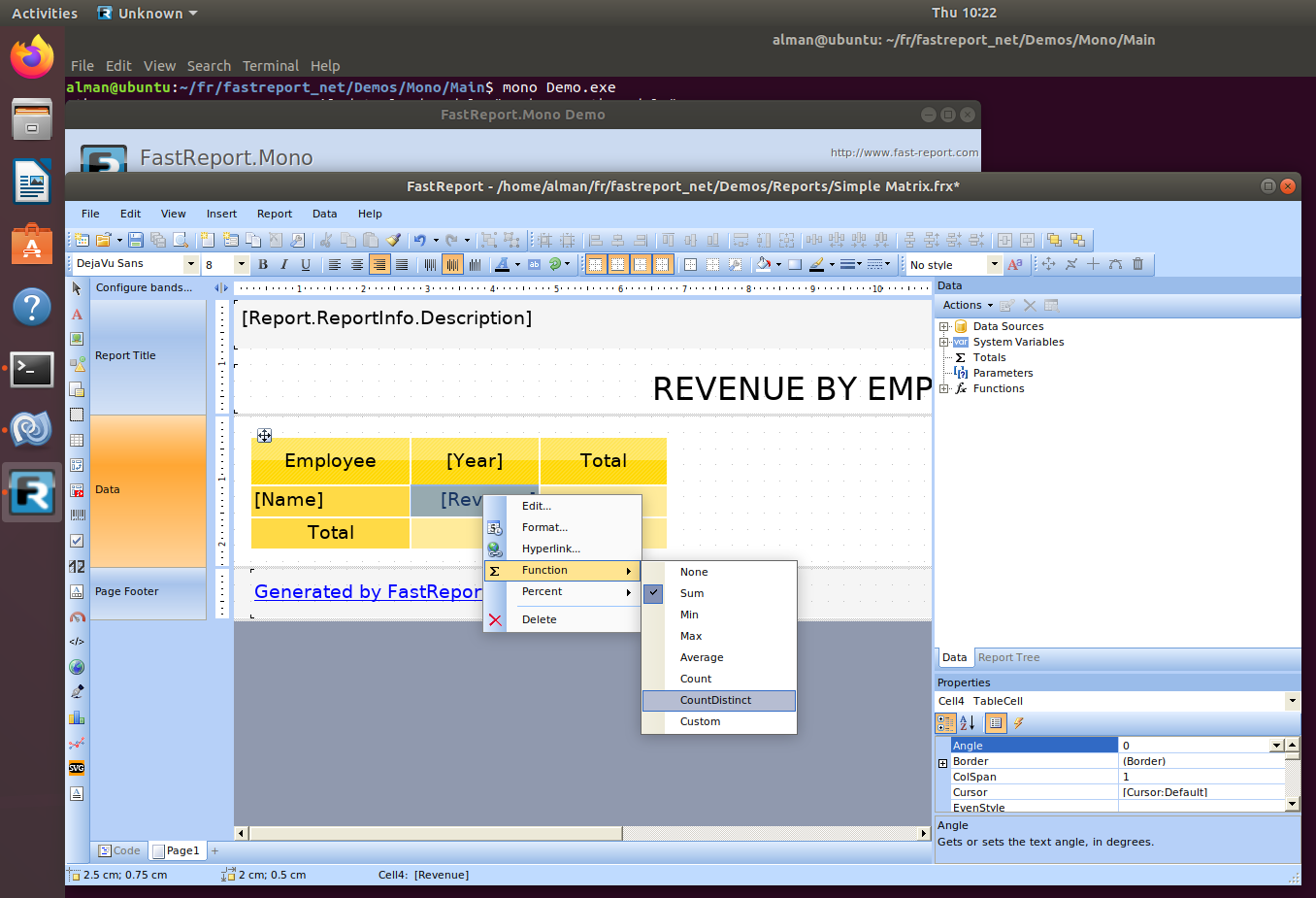The width and height of the screenshot is (1316, 898).
Task: Open the Code tab at bottom
Action: (120, 850)
